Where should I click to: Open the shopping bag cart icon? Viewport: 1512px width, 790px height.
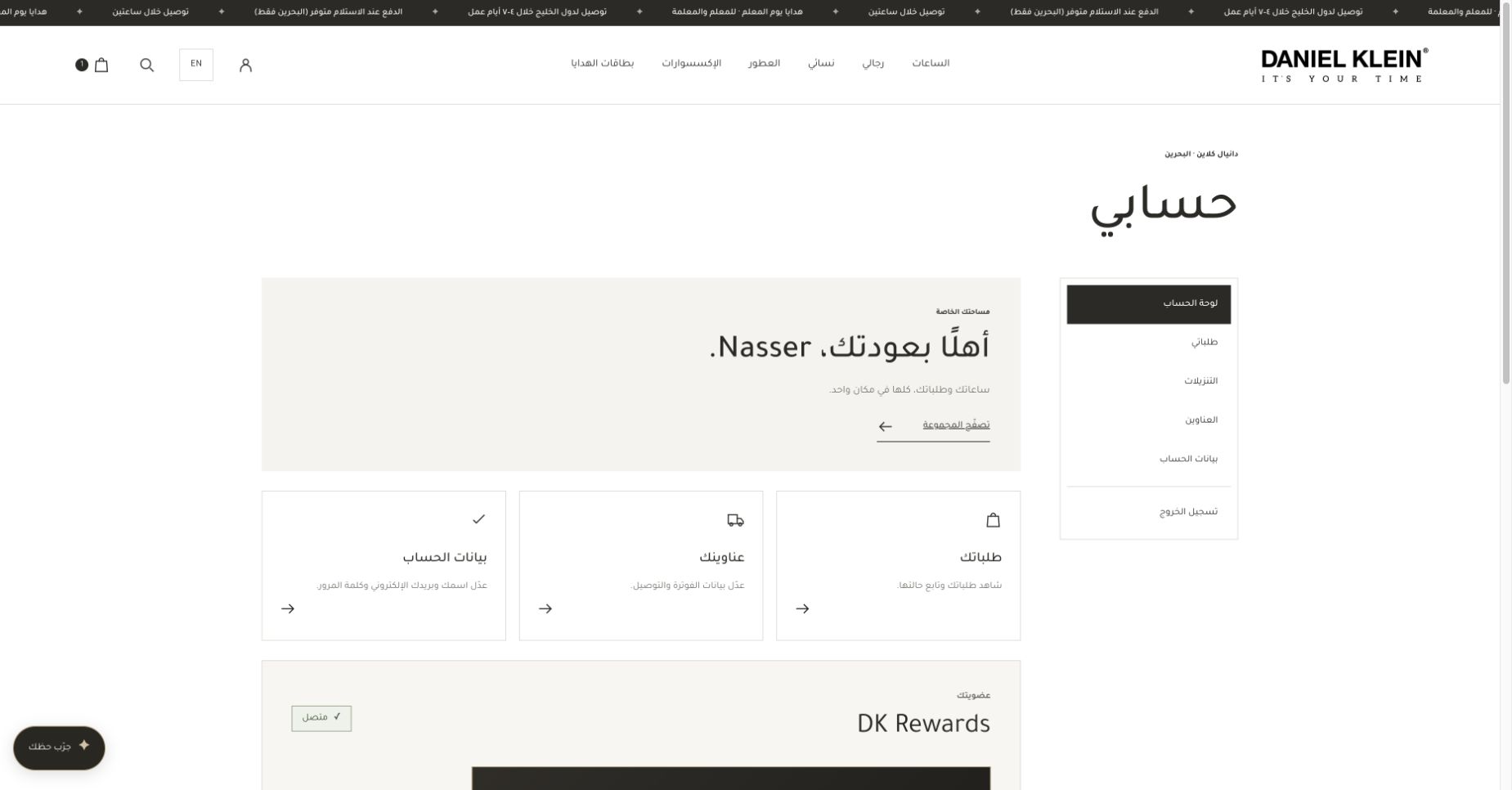tap(101, 65)
